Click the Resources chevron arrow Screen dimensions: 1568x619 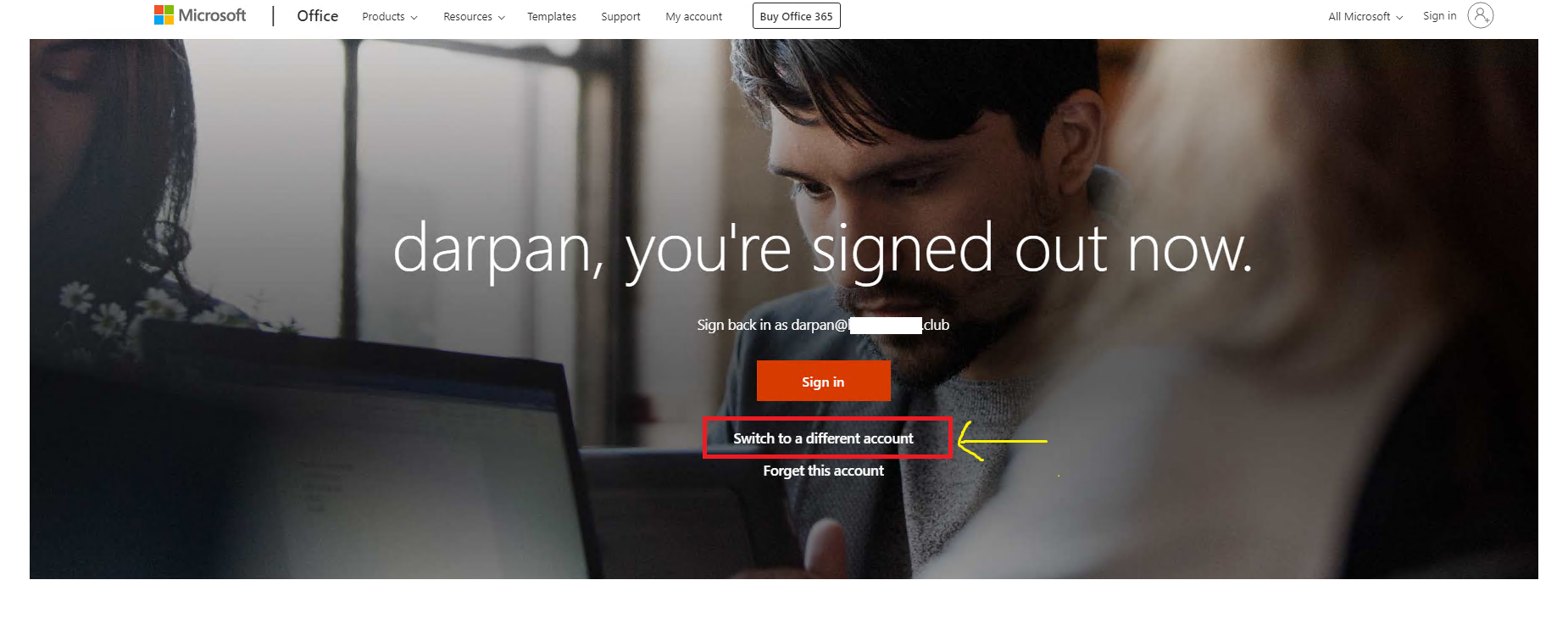501,17
